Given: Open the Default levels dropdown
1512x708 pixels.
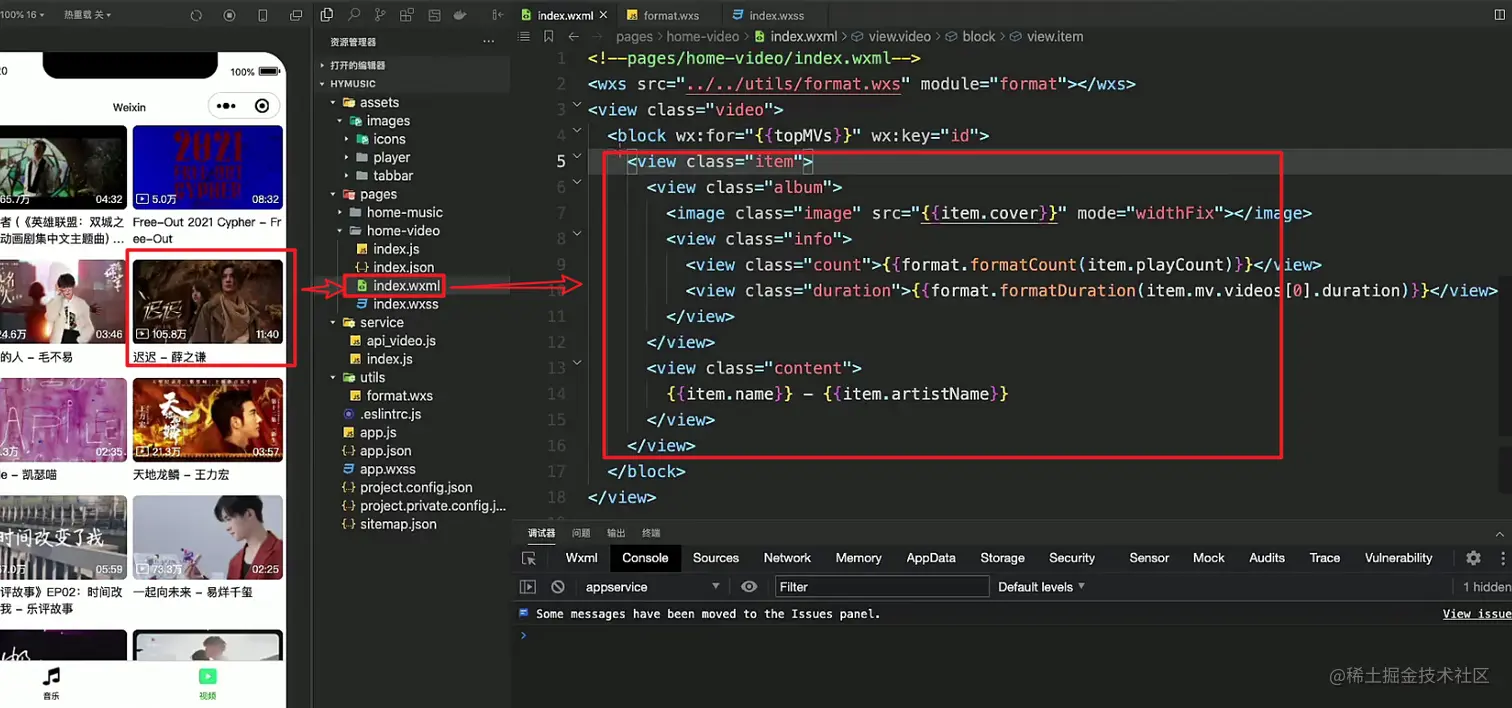Looking at the screenshot, I should click(x=1041, y=587).
